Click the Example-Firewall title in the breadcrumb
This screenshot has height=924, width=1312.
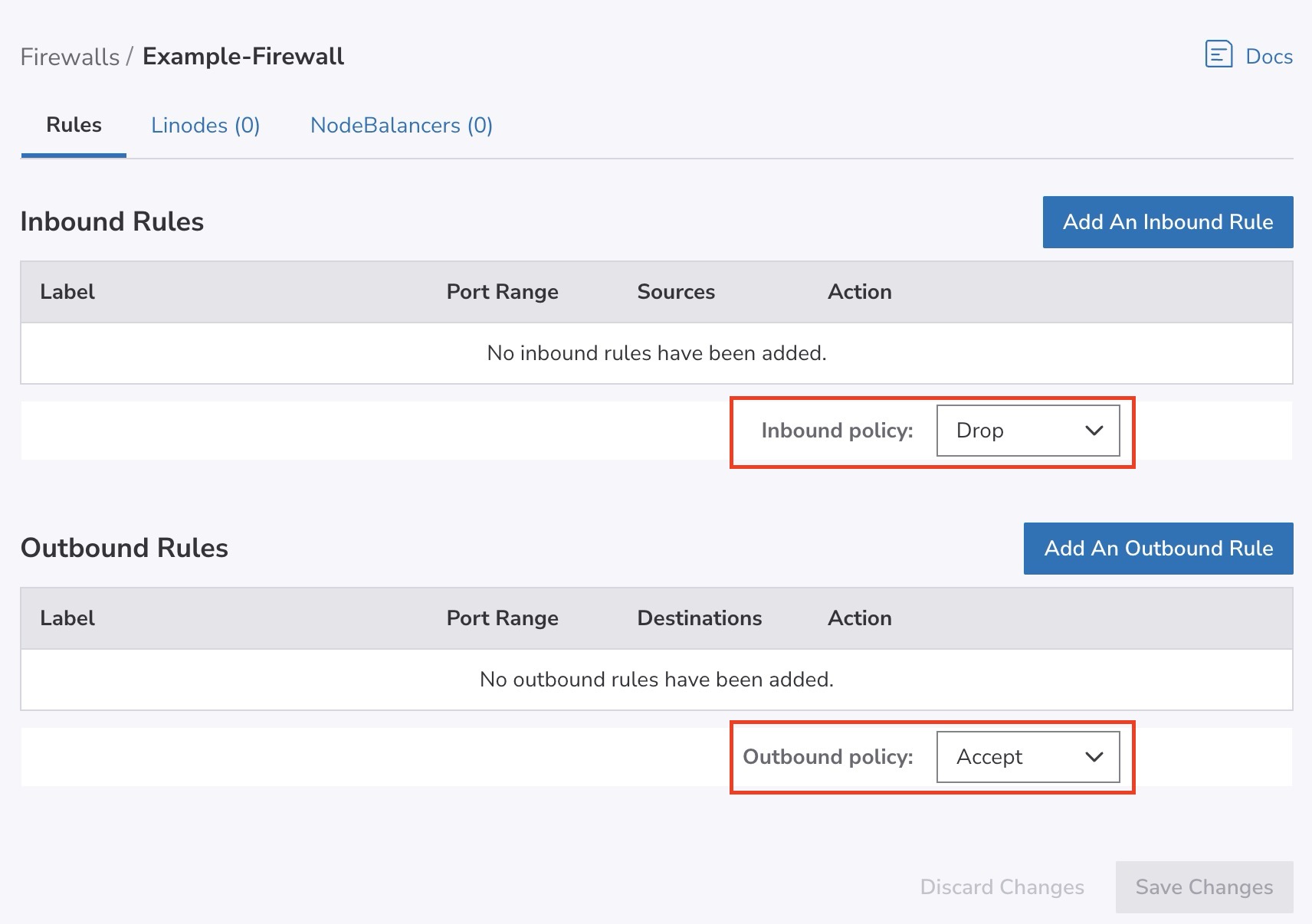[243, 57]
